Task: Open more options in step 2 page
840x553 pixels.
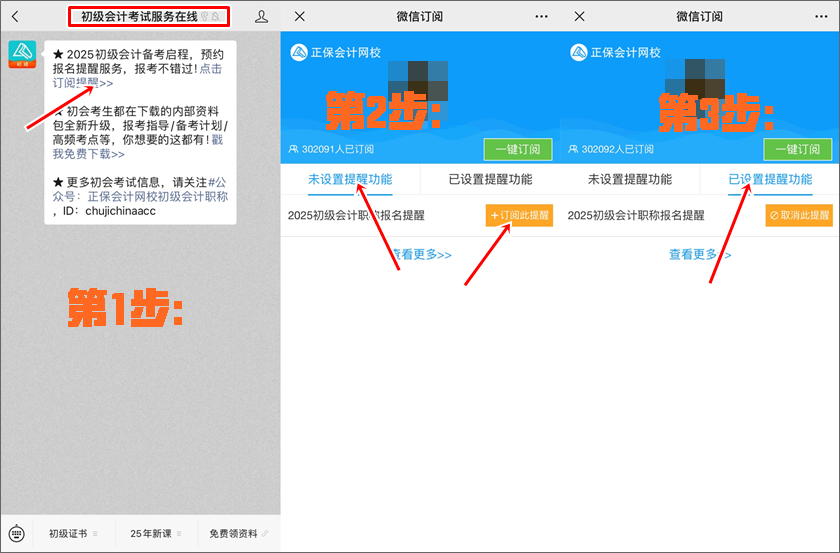Action: pos(542,17)
